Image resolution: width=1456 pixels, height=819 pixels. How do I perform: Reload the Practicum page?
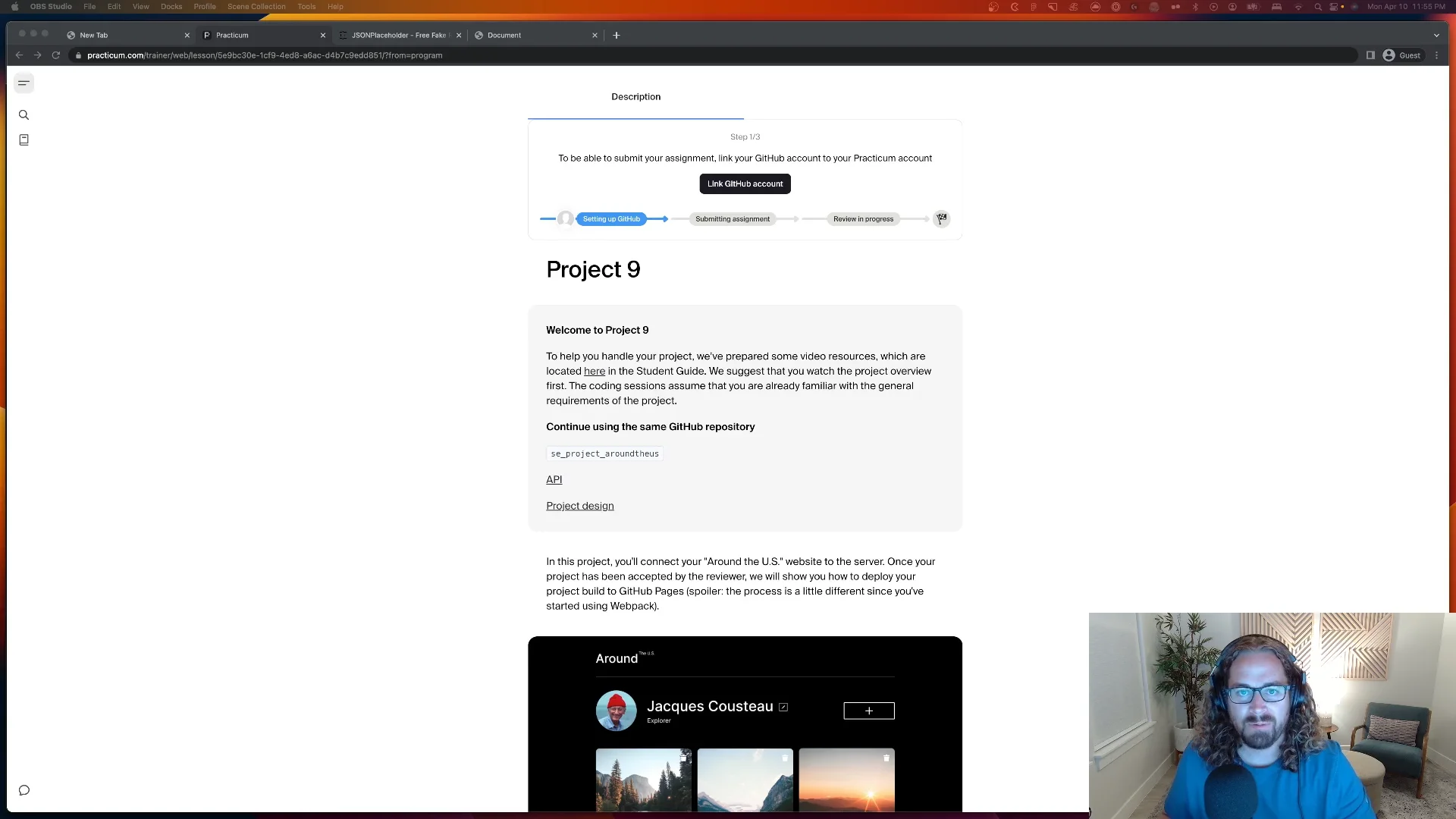(x=56, y=55)
